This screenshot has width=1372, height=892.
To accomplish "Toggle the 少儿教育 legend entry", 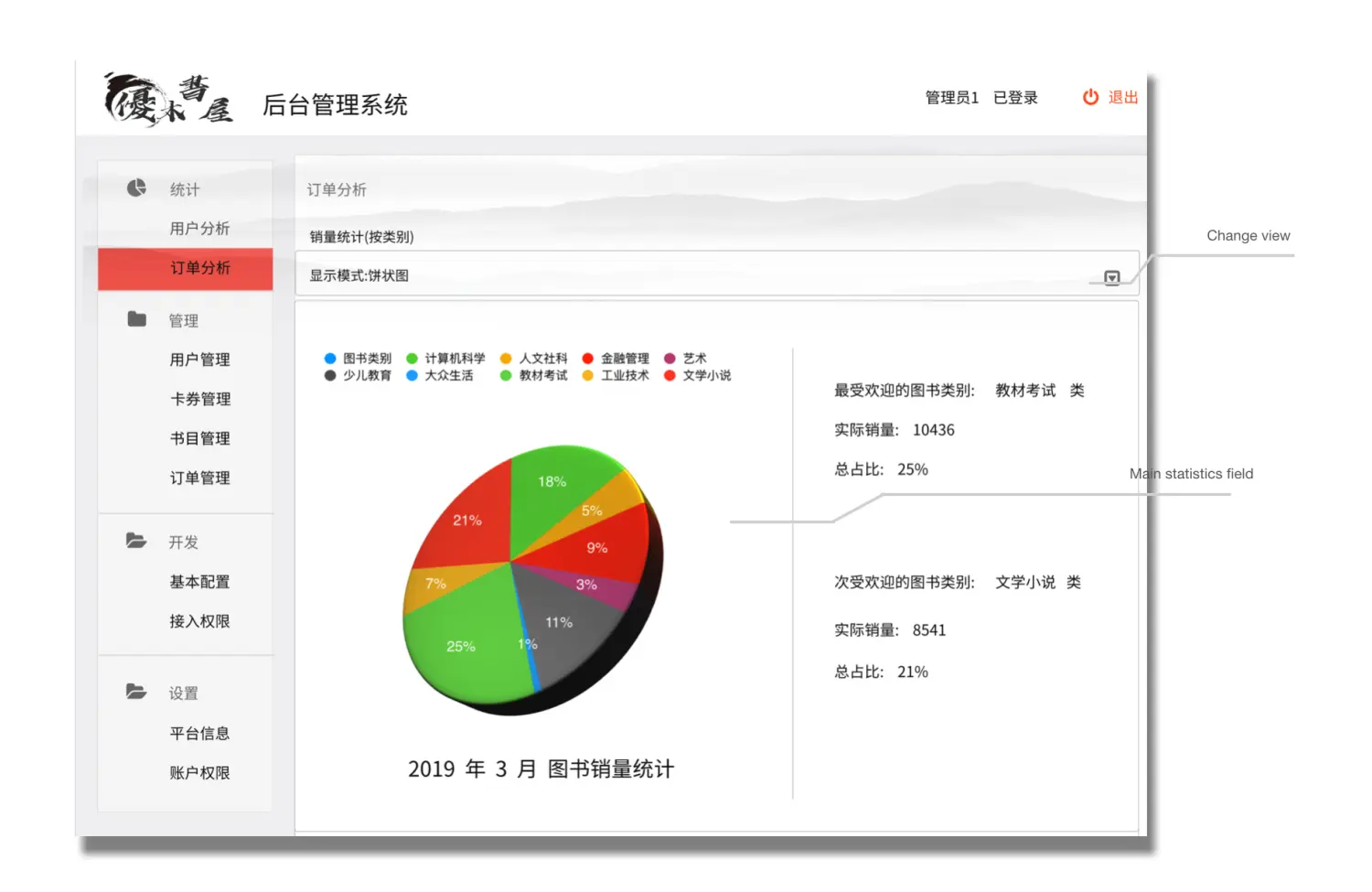I will (x=358, y=375).
